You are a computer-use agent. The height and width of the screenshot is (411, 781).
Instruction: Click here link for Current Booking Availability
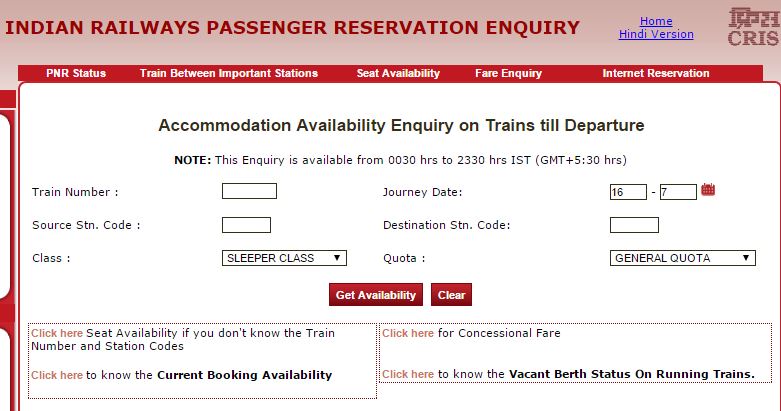point(57,375)
